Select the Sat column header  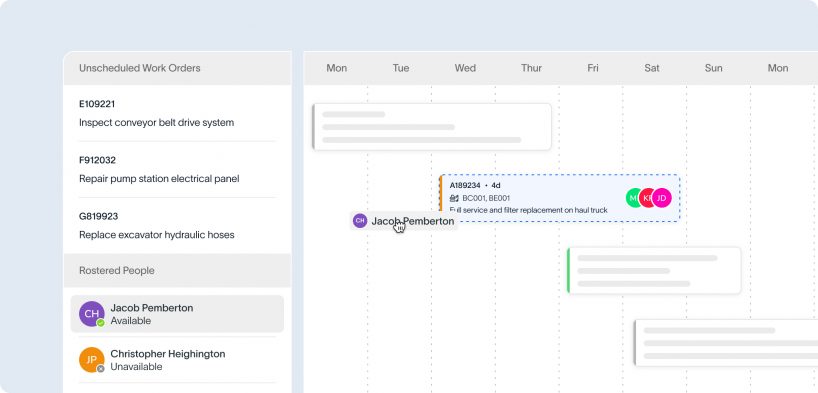[x=652, y=68]
